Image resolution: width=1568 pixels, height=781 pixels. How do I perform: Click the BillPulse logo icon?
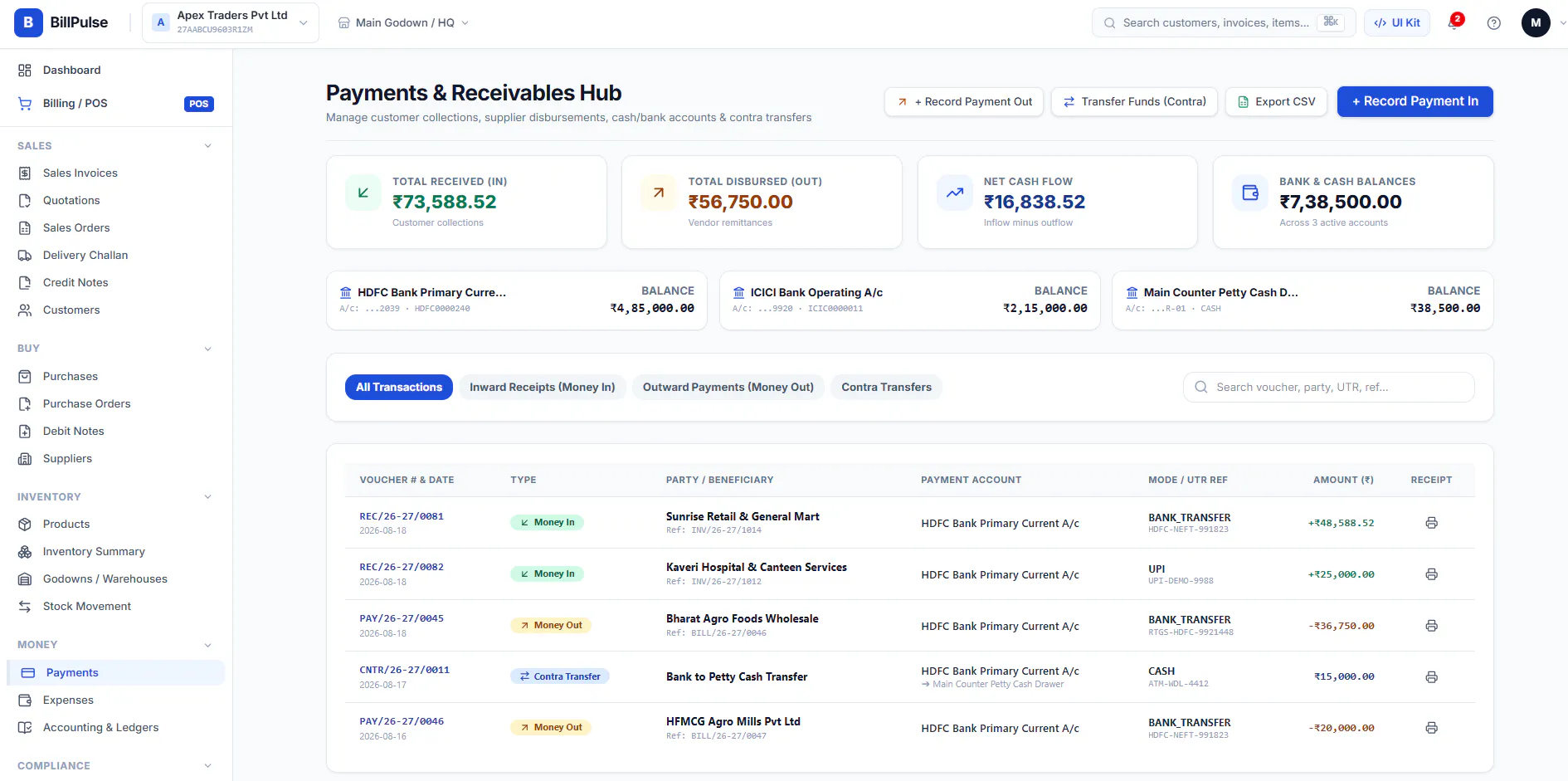(x=28, y=22)
